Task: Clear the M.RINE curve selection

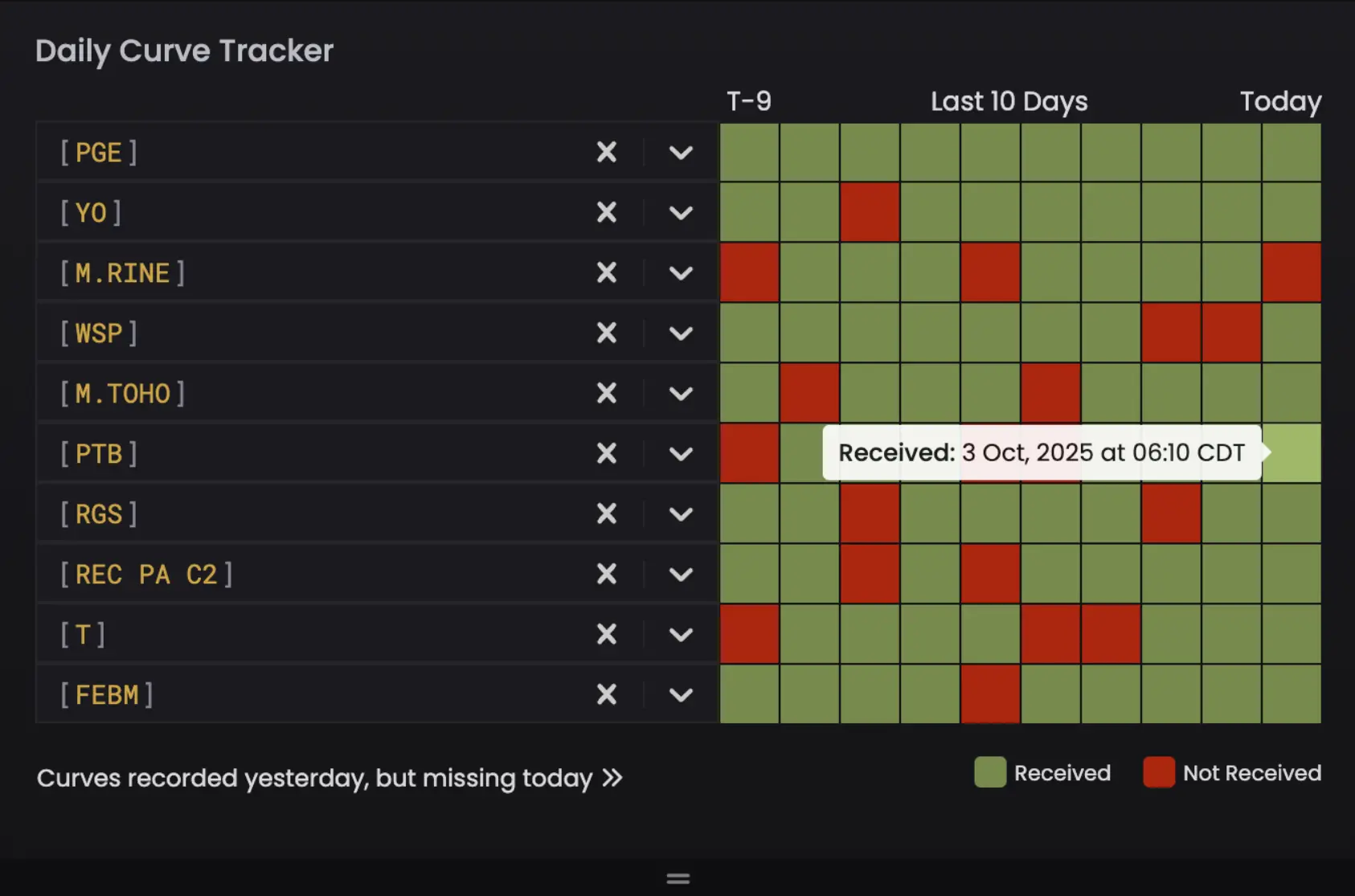Action: point(607,272)
